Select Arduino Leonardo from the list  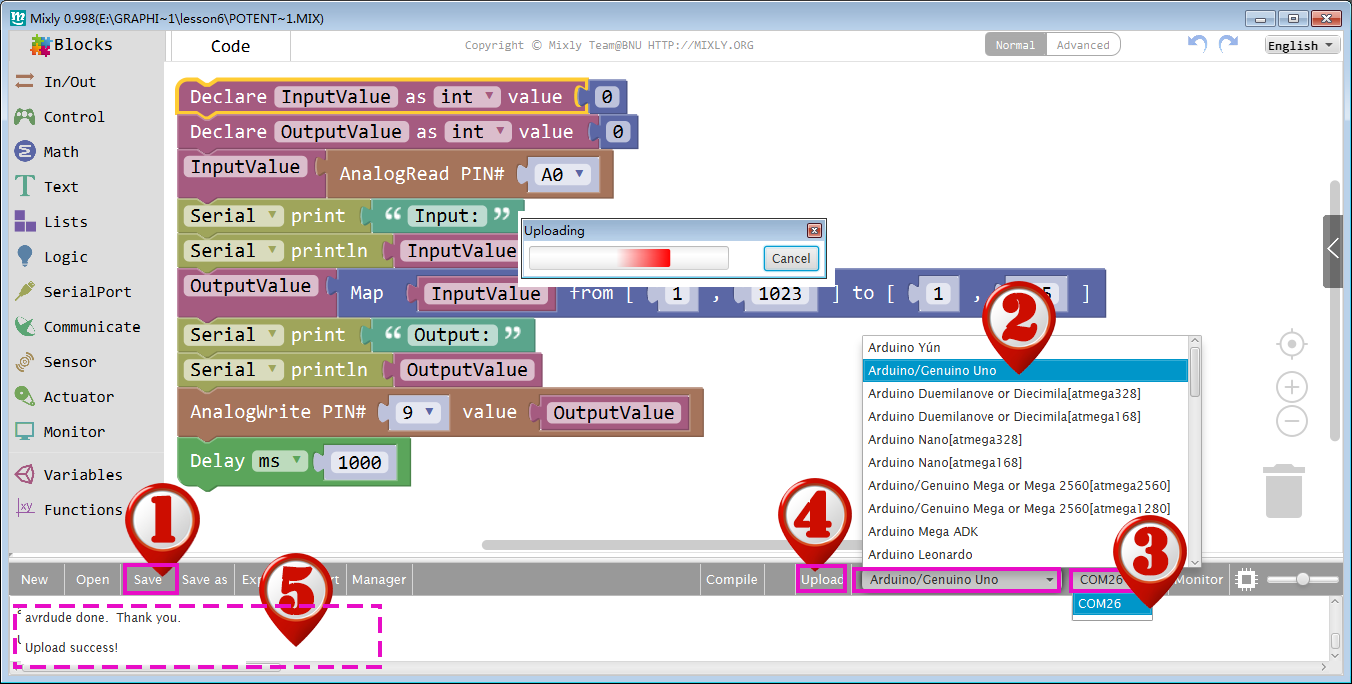point(1025,554)
